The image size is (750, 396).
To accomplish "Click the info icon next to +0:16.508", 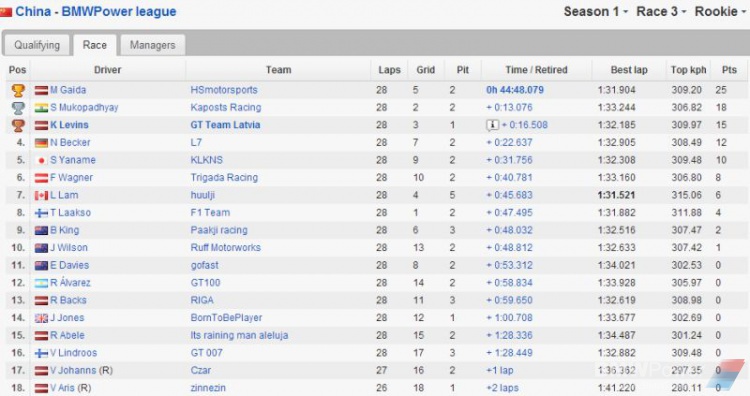I will 492,125.
